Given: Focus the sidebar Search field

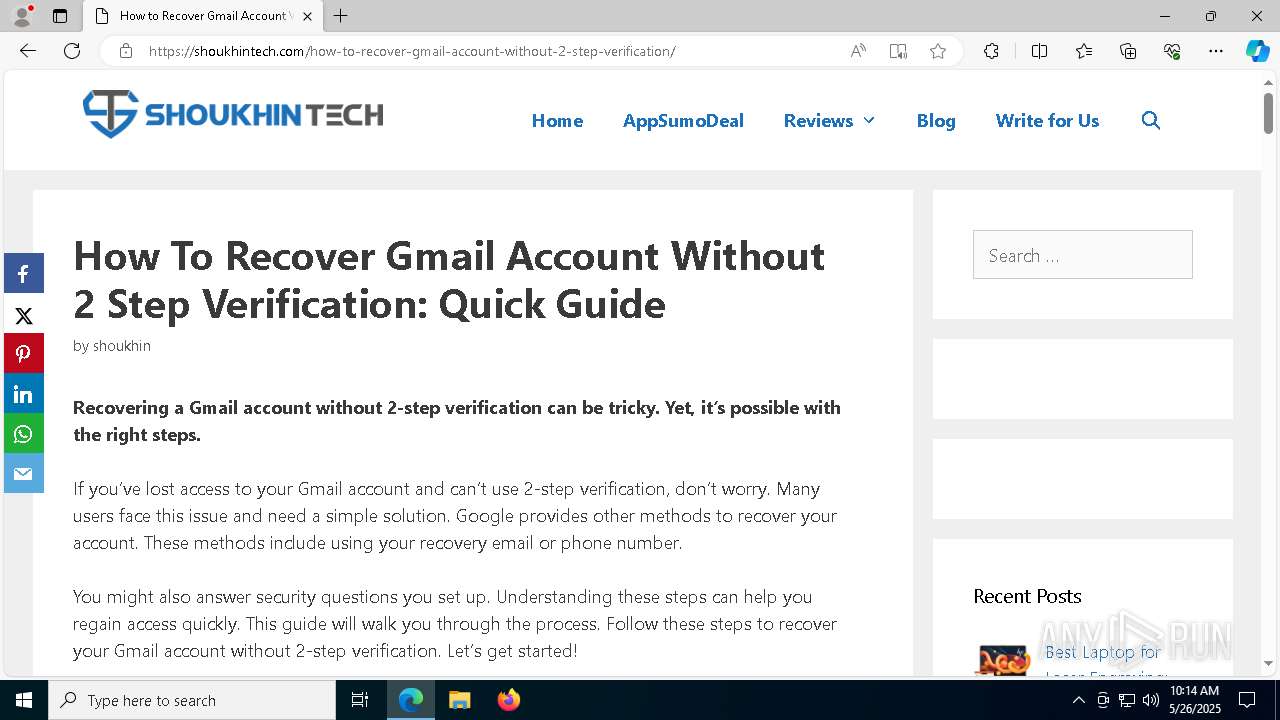Looking at the screenshot, I should pos(1083,255).
